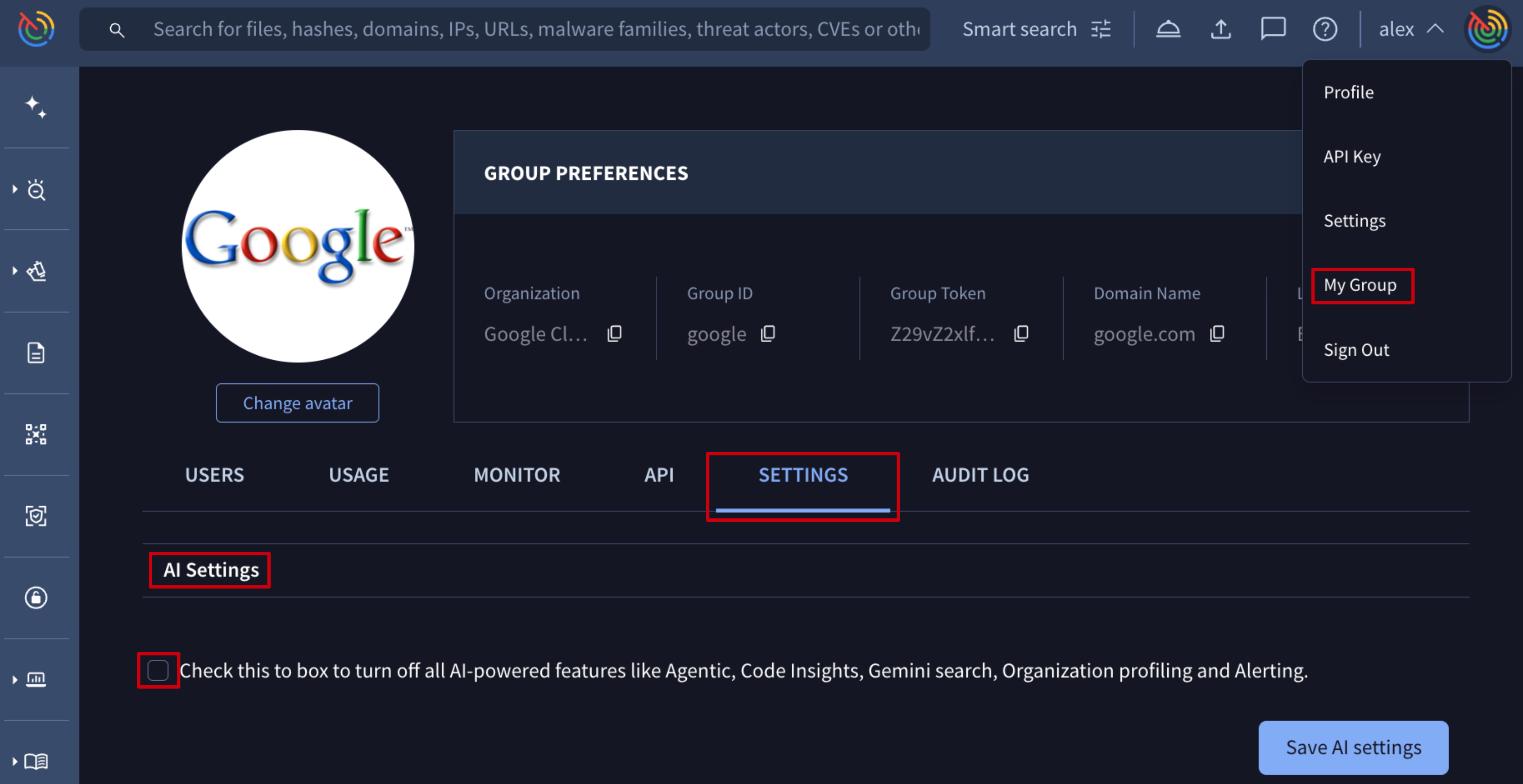Screen dimensions: 1523x784
Task: Check the box to turn off AI features
Action: (x=158, y=670)
